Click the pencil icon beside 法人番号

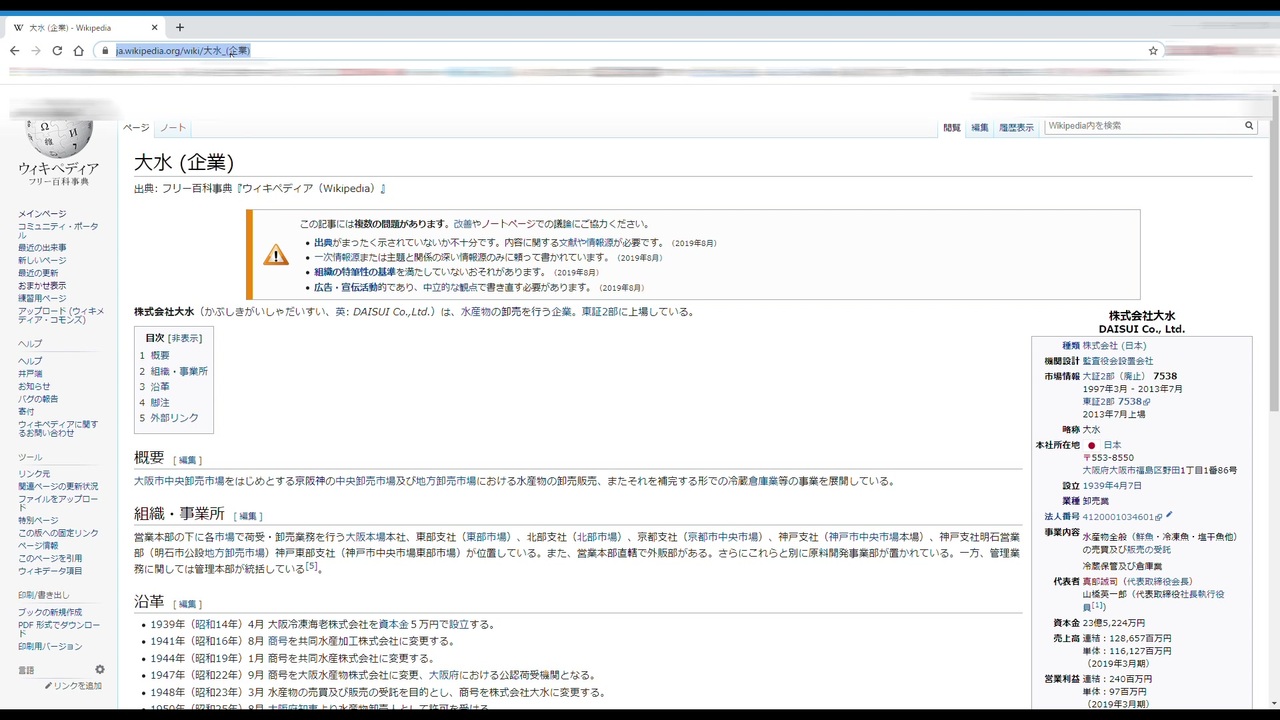click(1169, 516)
